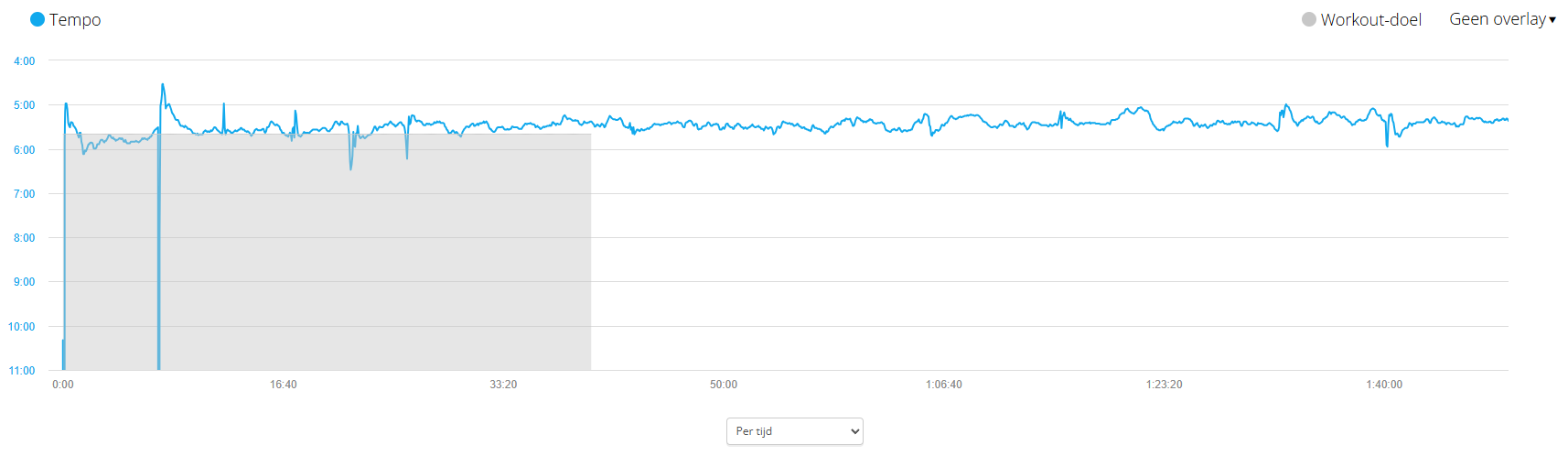The width and height of the screenshot is (1568, 456).
Task: Select the 1:06:40 time axis label
Action: pos(944,385)
